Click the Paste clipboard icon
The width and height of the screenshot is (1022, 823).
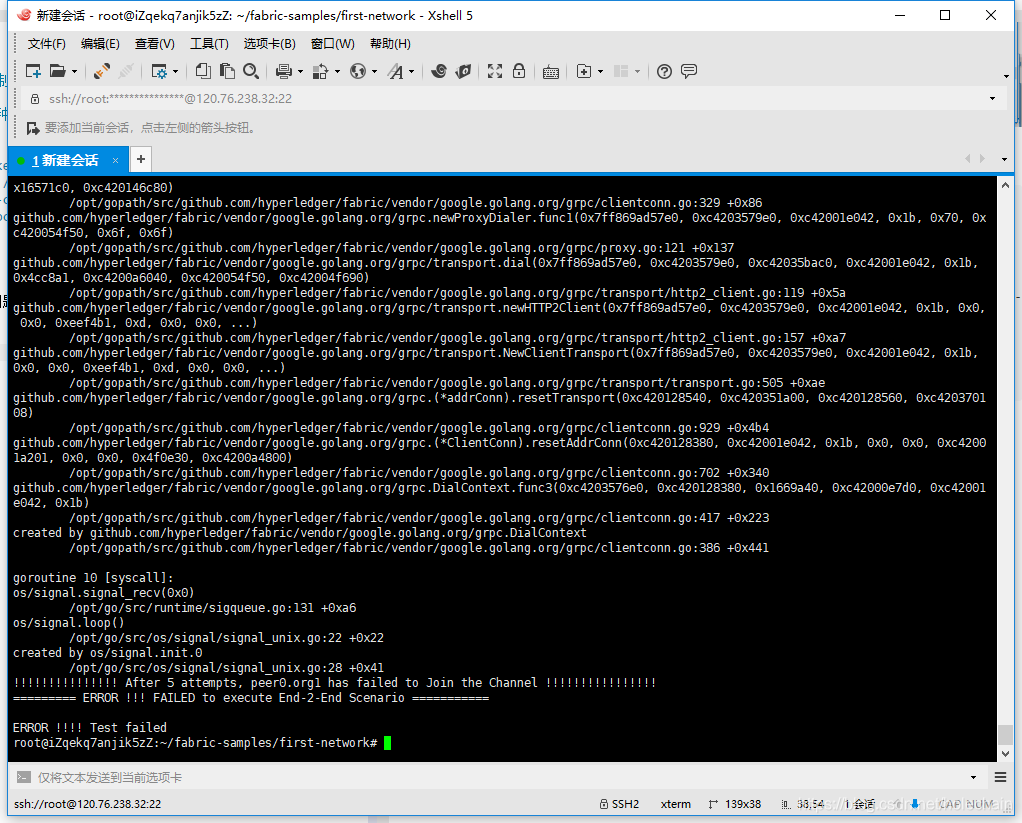[x=227, y=71]
